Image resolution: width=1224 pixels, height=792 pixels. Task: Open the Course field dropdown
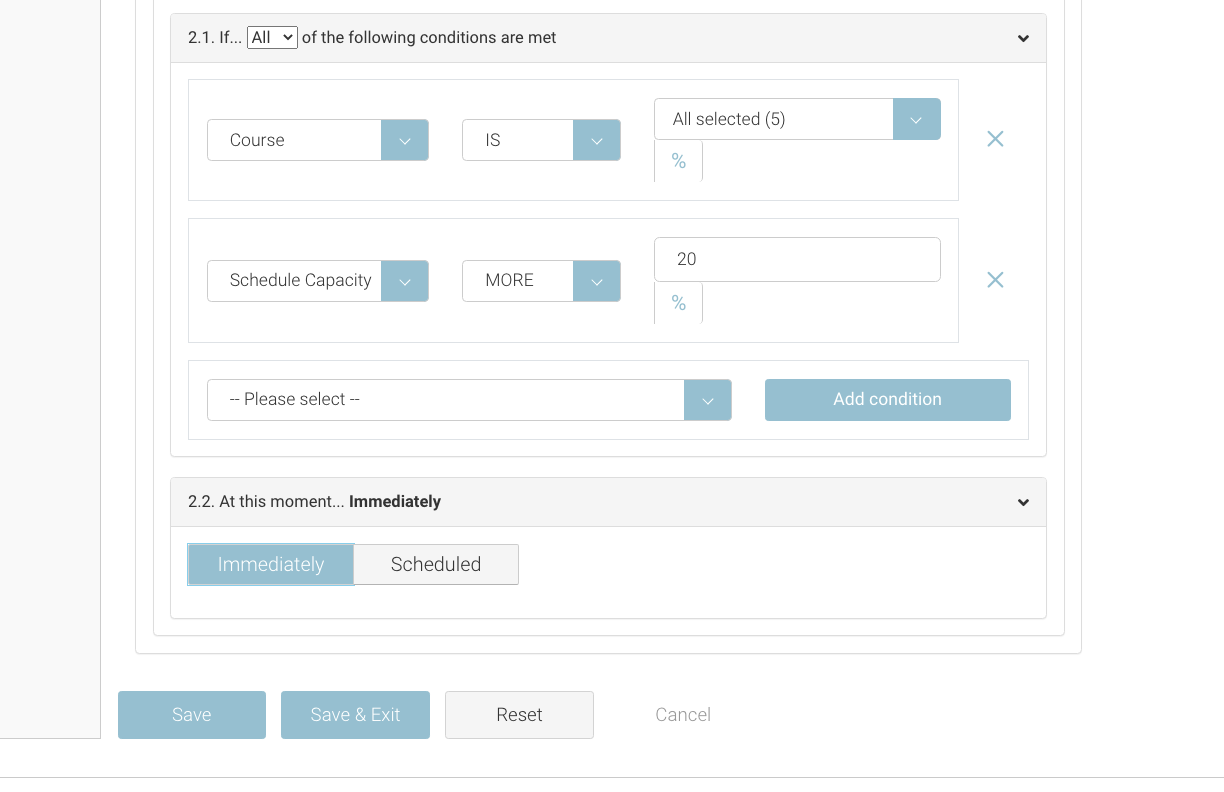[317, 140]
